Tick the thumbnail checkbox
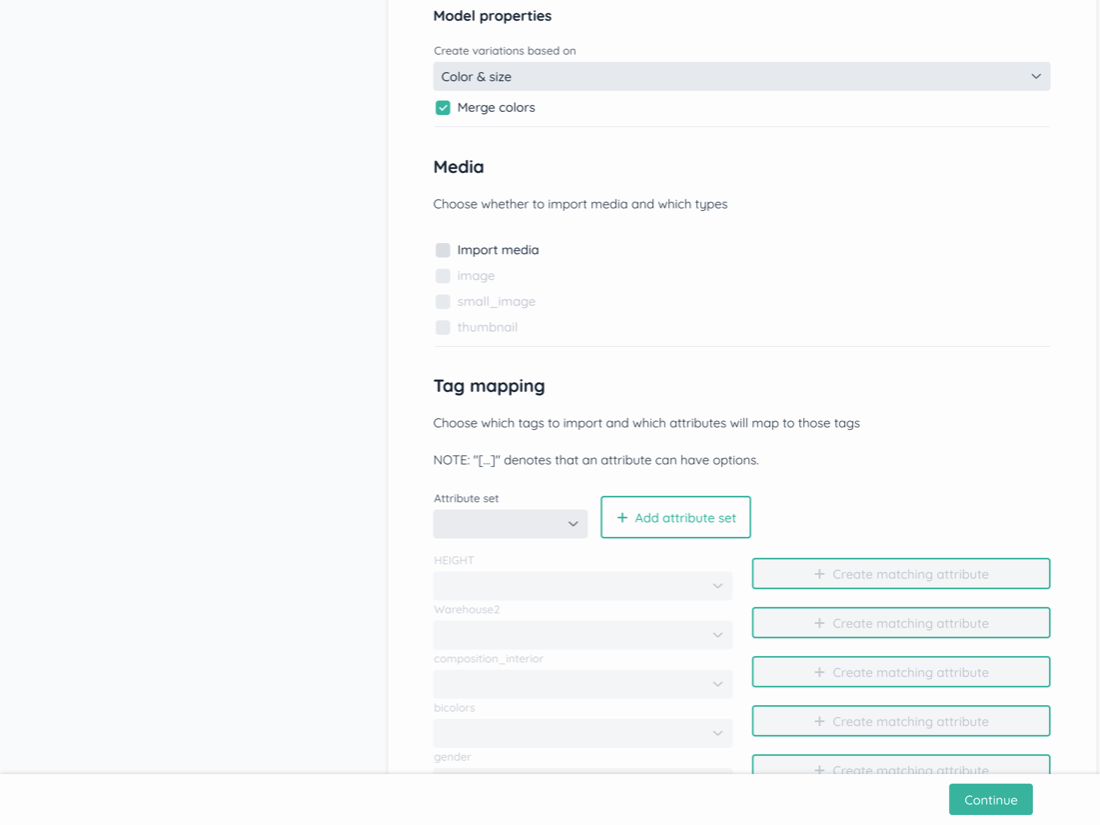 (x=443, y=328)
